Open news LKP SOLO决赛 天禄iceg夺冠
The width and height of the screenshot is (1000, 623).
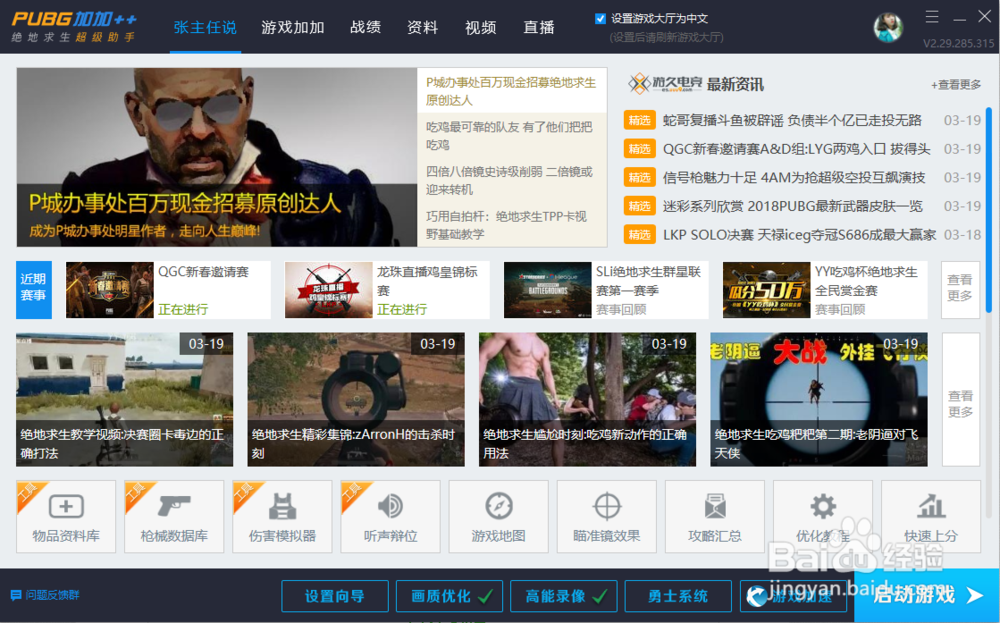click(799, 235)
